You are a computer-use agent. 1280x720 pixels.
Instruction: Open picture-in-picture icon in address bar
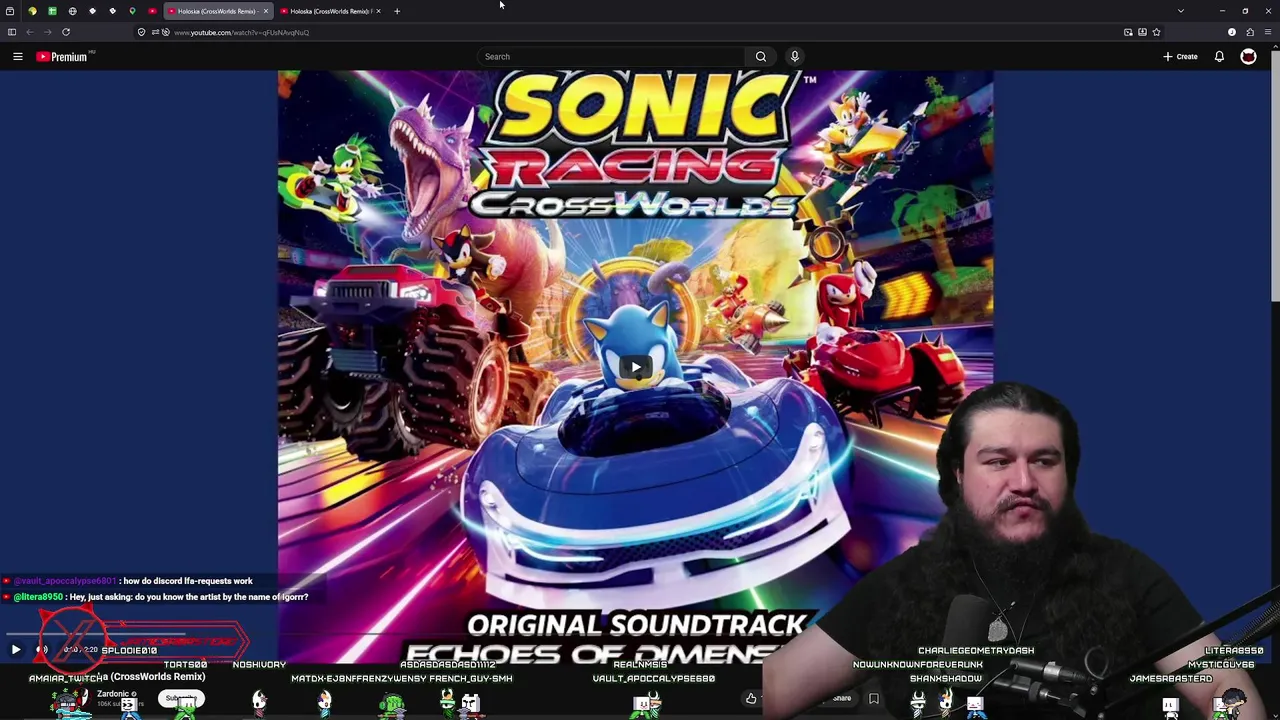[x=1128, y=32]
